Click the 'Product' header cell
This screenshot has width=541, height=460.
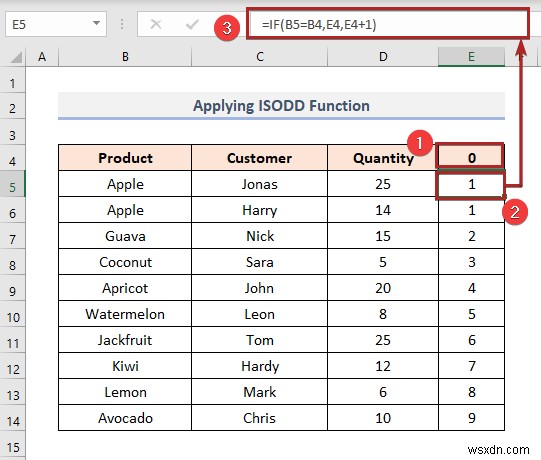tap(125, 158)
